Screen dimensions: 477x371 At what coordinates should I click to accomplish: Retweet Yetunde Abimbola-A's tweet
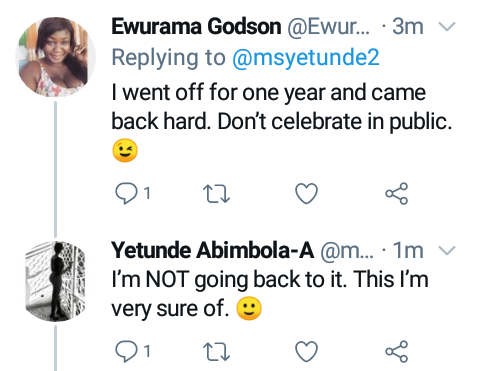(216, 352)
